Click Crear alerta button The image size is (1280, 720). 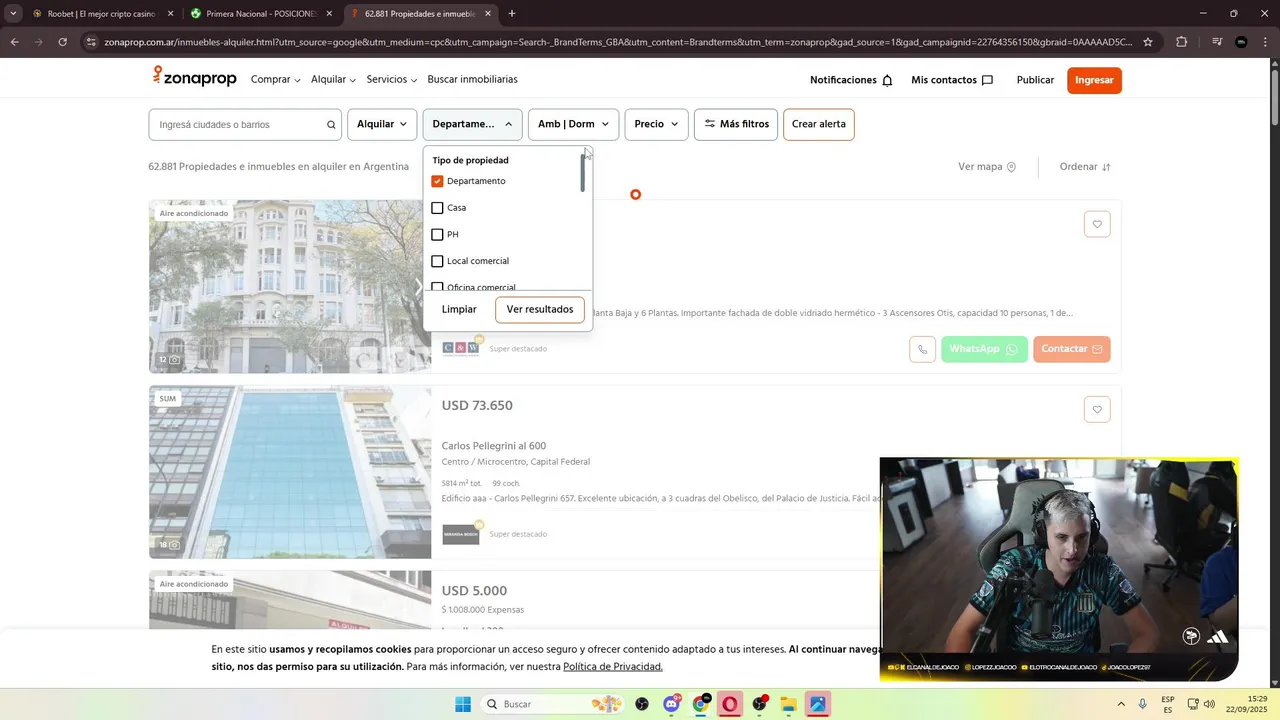click(x=819, y=124)
